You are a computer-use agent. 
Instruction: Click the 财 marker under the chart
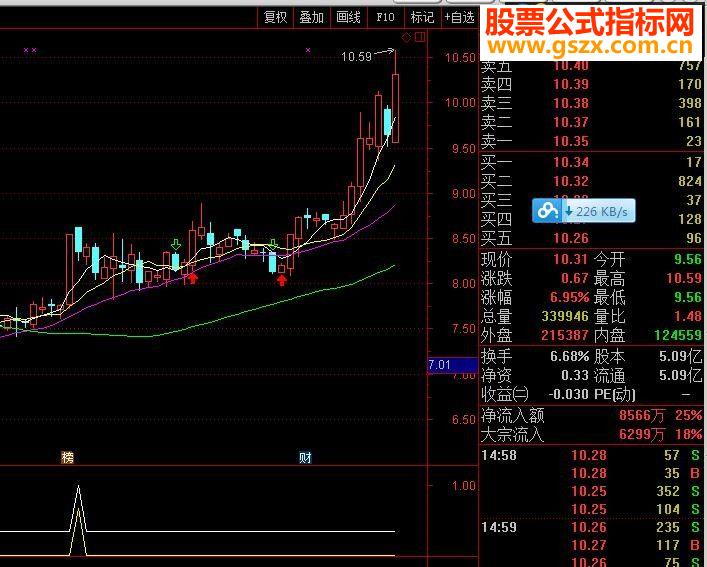click(x=305, y=458)
